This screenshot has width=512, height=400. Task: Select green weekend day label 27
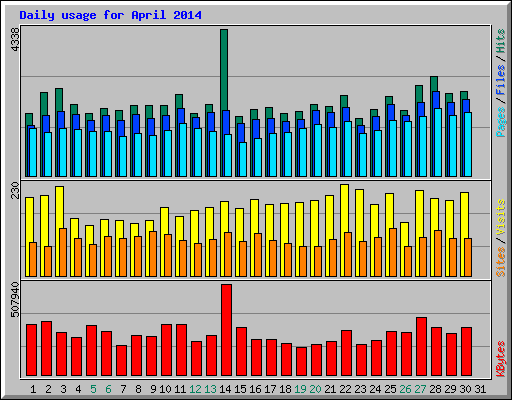click(420, 389)
